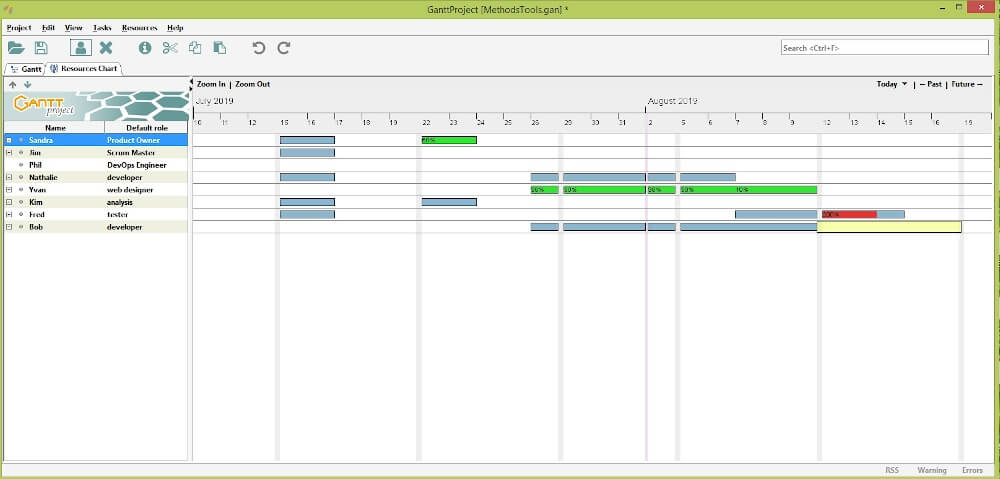Viewport: 1000px width, 479px height.
Task: Switch to the Gantt tab
Action: tap(26, 69)
